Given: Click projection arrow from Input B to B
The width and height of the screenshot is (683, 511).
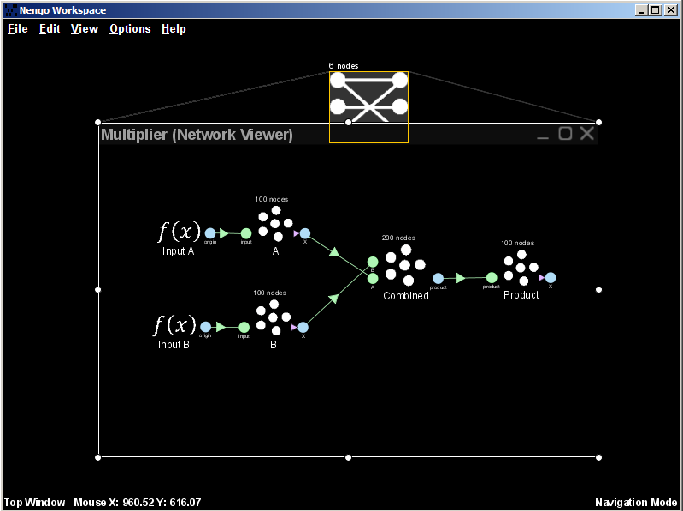Looking at the screenshot, I should tap(220, 327).
